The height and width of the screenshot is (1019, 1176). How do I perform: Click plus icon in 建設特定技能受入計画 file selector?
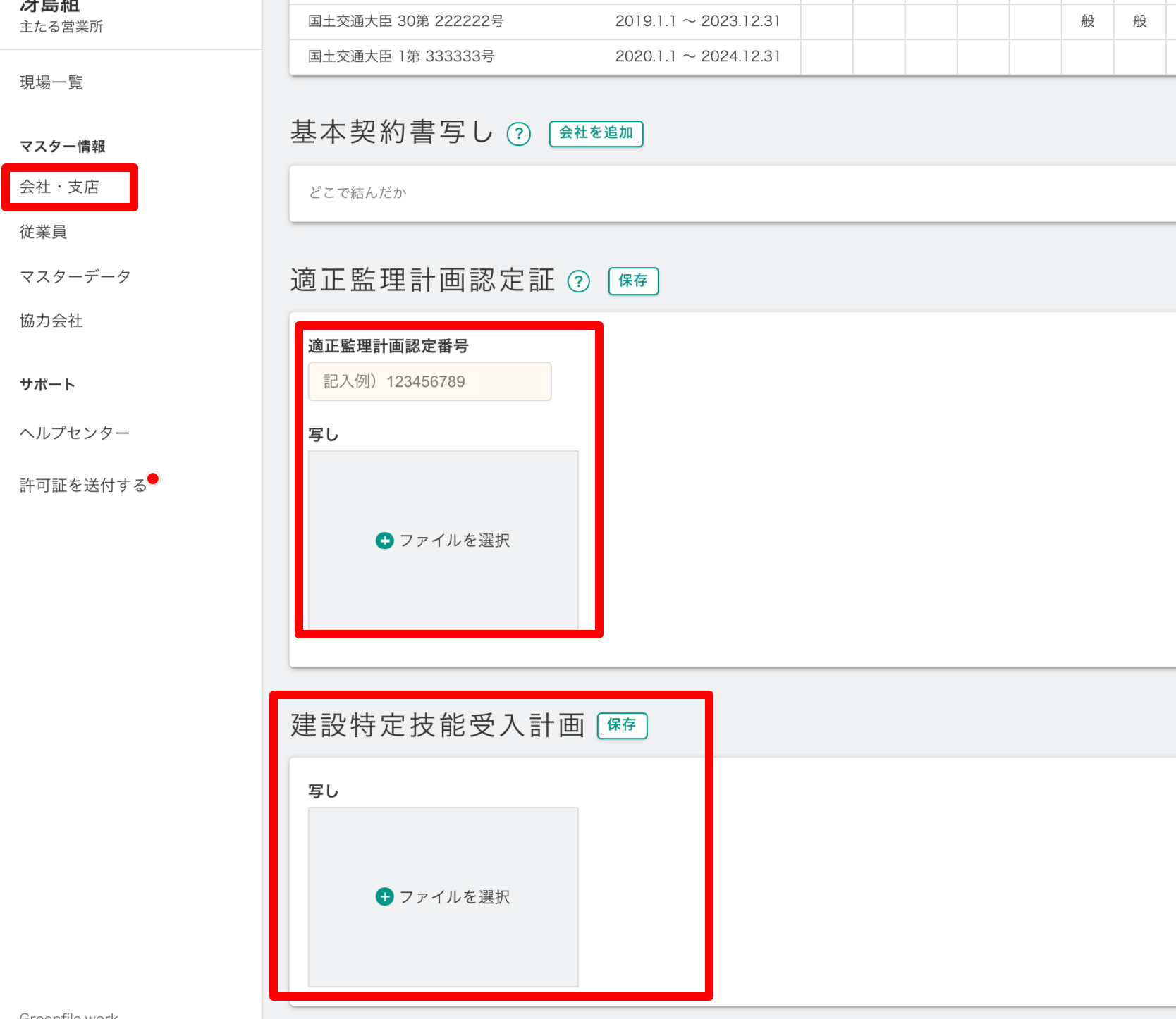coord(384,896)
